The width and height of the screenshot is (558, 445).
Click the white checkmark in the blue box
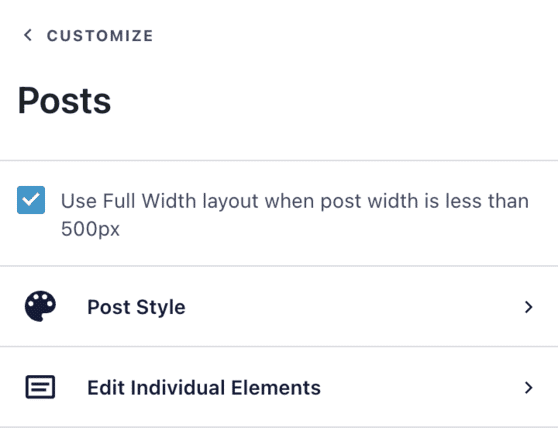point(31,200)
